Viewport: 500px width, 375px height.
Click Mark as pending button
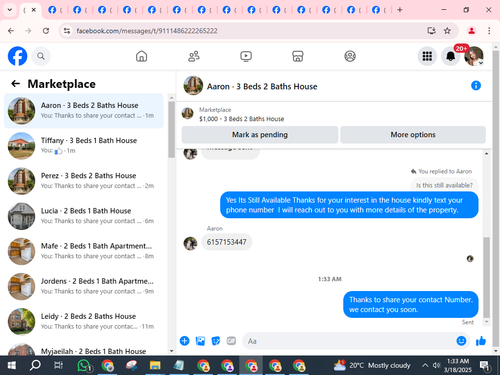(x=260, y=135)
